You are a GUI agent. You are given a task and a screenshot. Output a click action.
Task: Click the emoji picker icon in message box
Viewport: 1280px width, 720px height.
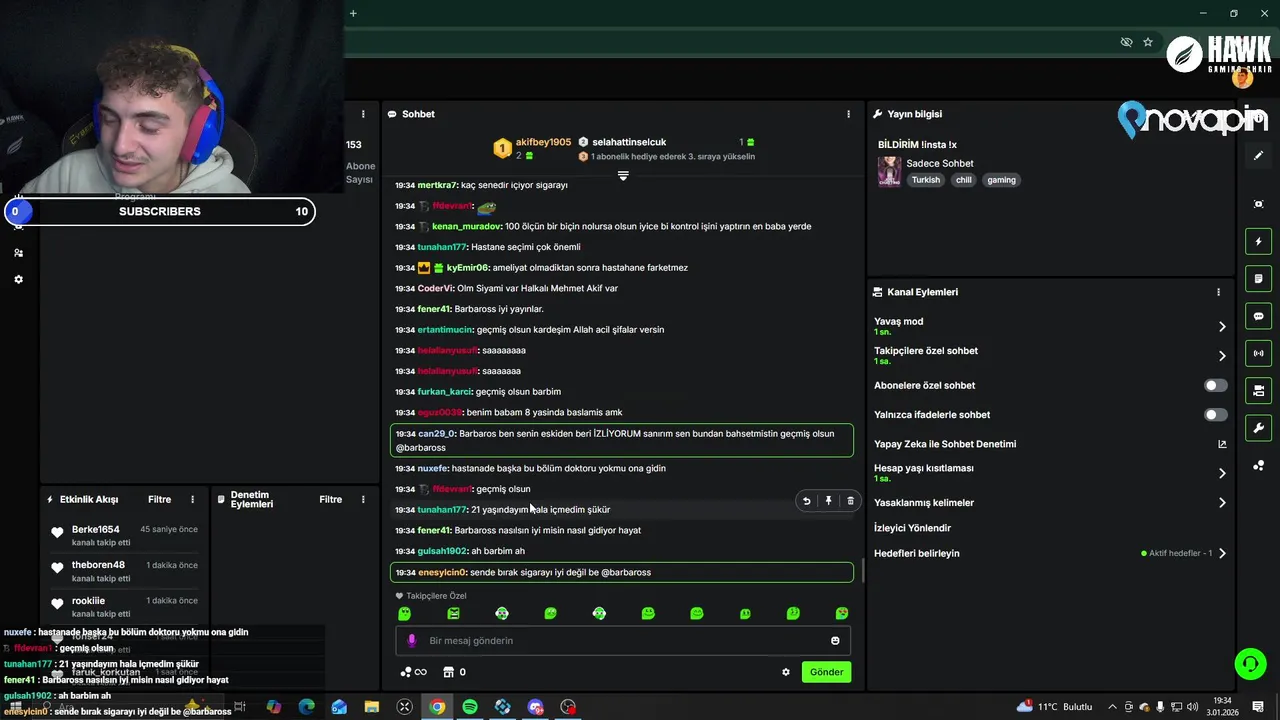[835, 641]
